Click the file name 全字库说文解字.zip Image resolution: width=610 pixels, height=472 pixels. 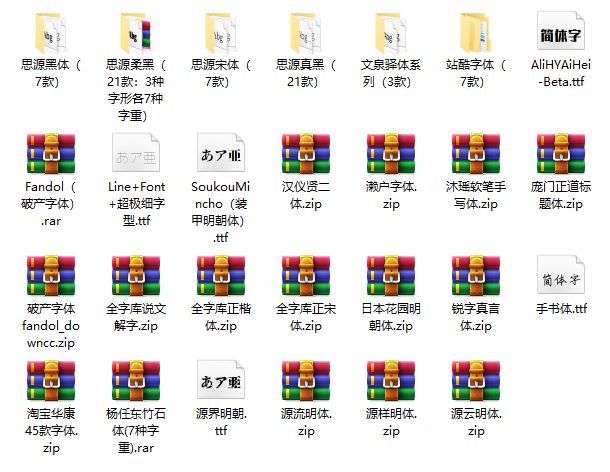pos(136,317)
